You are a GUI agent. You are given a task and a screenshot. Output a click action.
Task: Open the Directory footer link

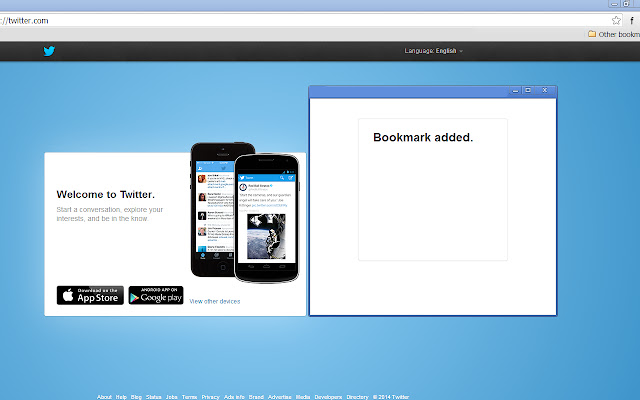point(357,397)
